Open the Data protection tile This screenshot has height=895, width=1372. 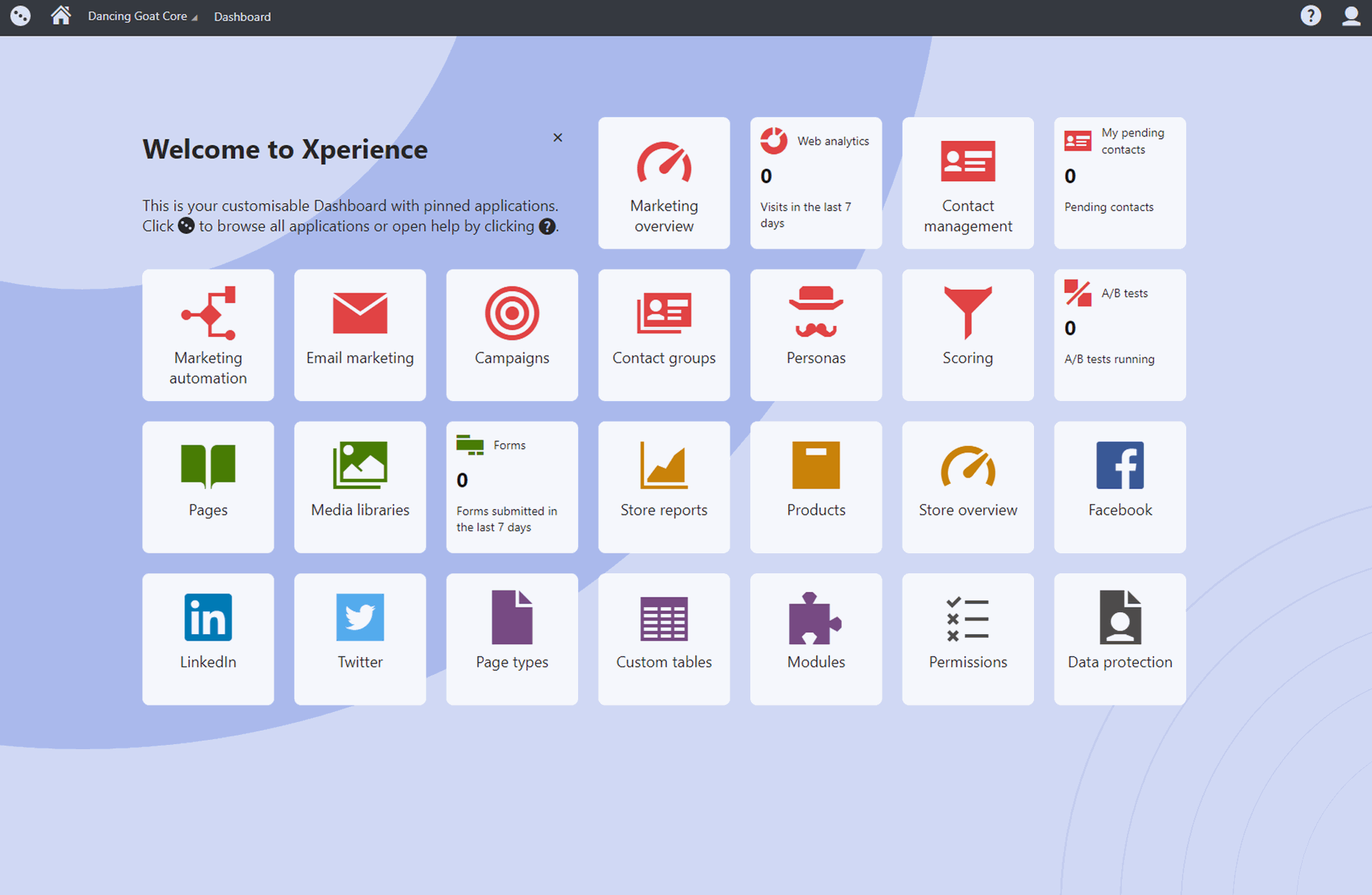(1119, 638)
